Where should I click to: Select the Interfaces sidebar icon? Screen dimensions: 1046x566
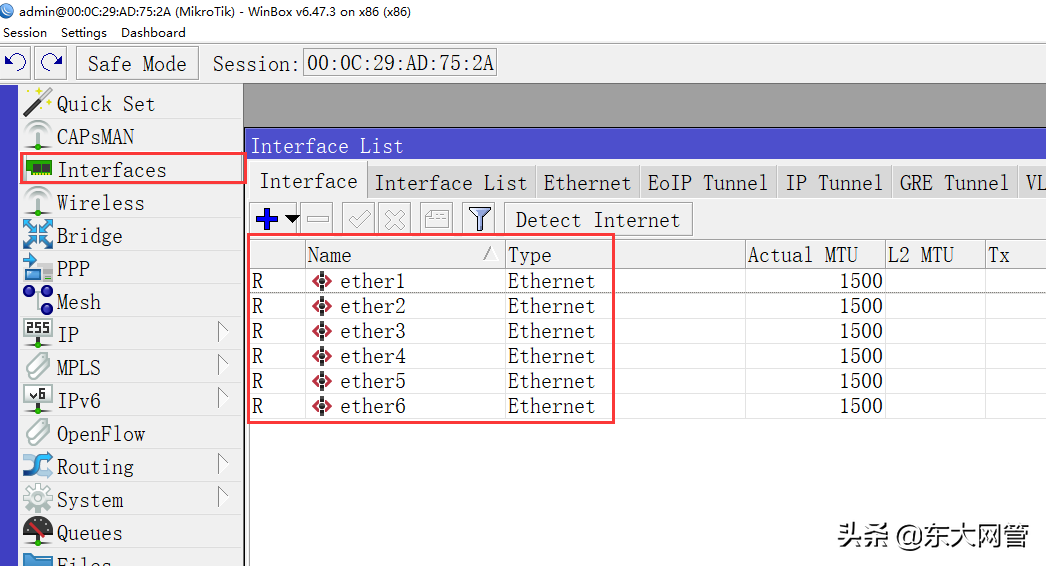pyautogui.click(x=40, y=169)
